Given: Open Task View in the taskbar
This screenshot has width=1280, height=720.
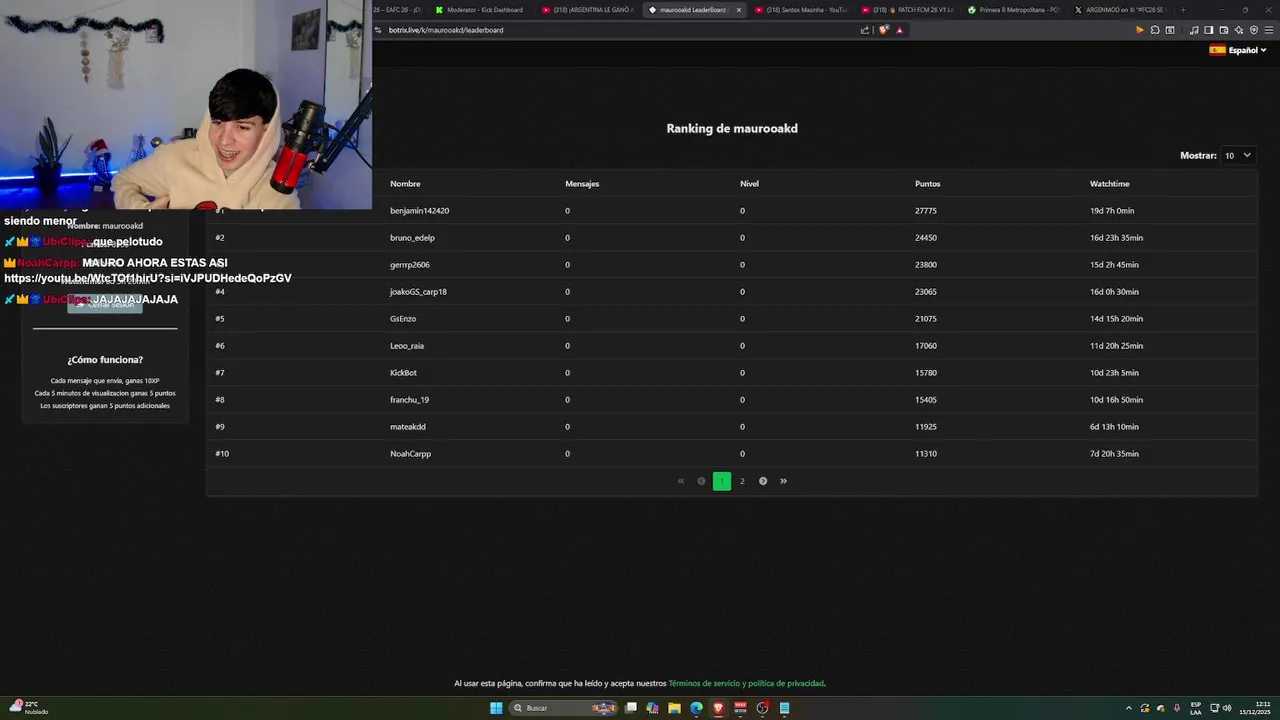Looking at the screenshot, I should [x=631, y=708].
